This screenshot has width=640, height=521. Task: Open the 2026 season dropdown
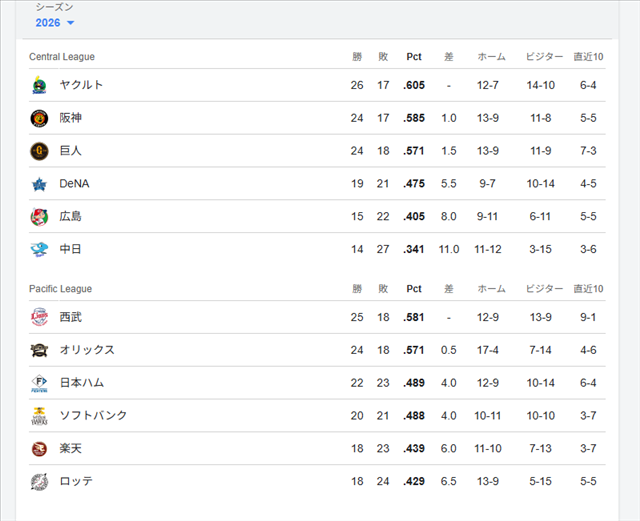(55, 23)
